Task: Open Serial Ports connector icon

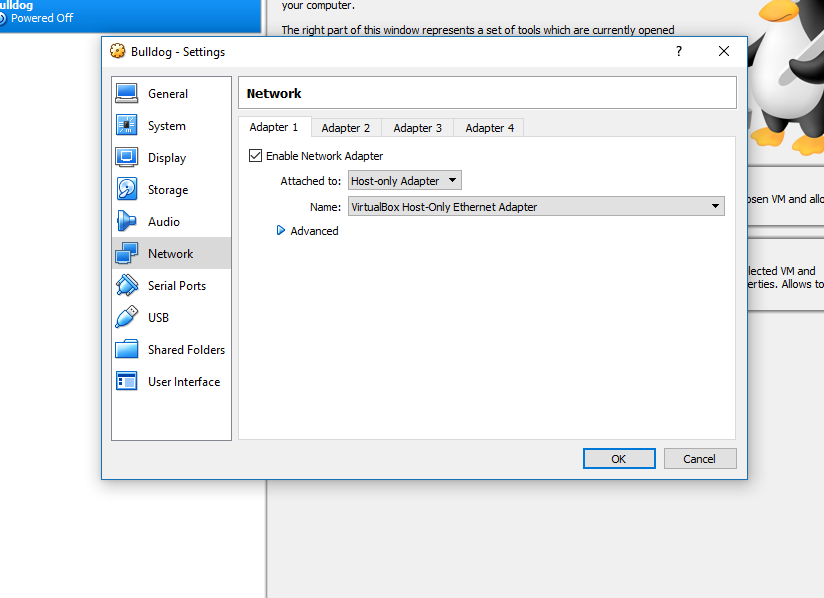Action: pos(127,285)
